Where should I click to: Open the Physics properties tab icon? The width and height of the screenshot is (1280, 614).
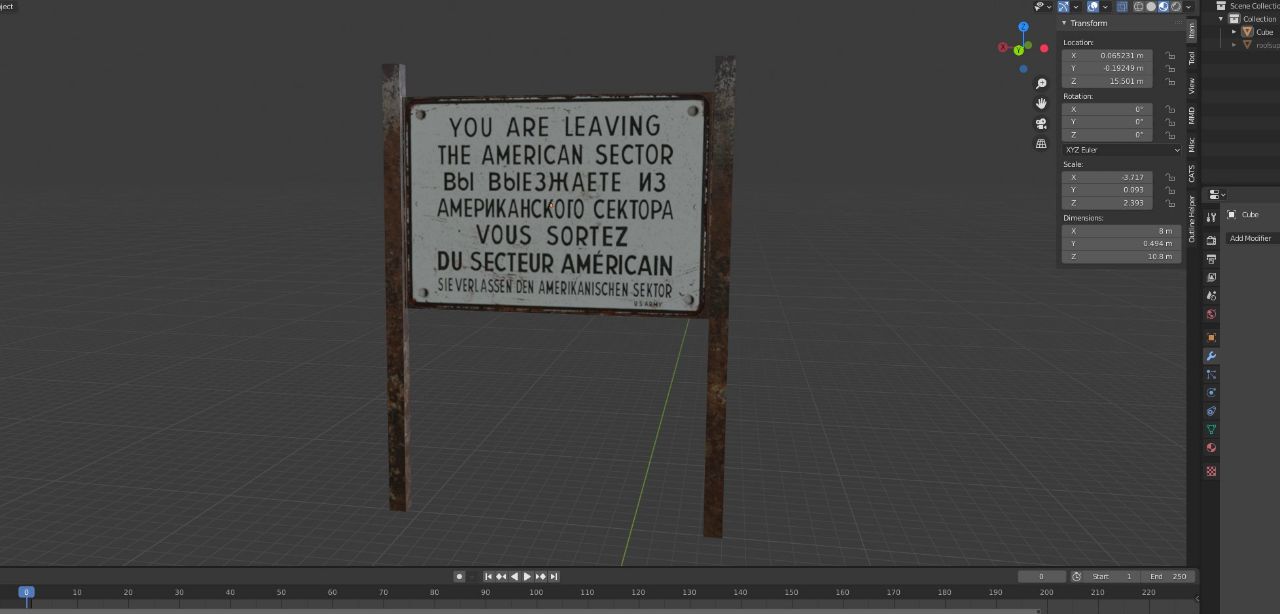click(1211, 392)
